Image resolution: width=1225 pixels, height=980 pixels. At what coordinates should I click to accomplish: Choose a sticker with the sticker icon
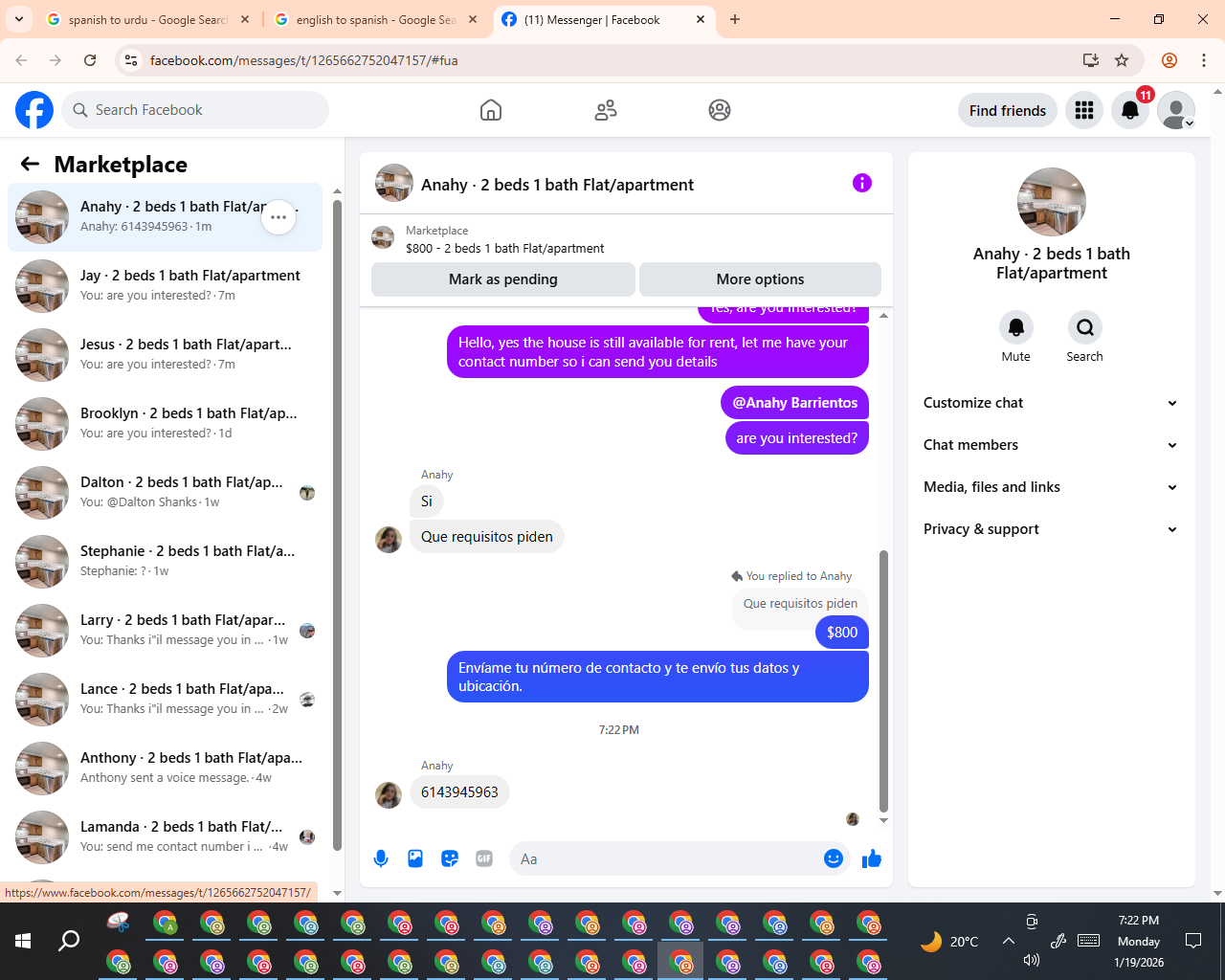click(450, 858)
